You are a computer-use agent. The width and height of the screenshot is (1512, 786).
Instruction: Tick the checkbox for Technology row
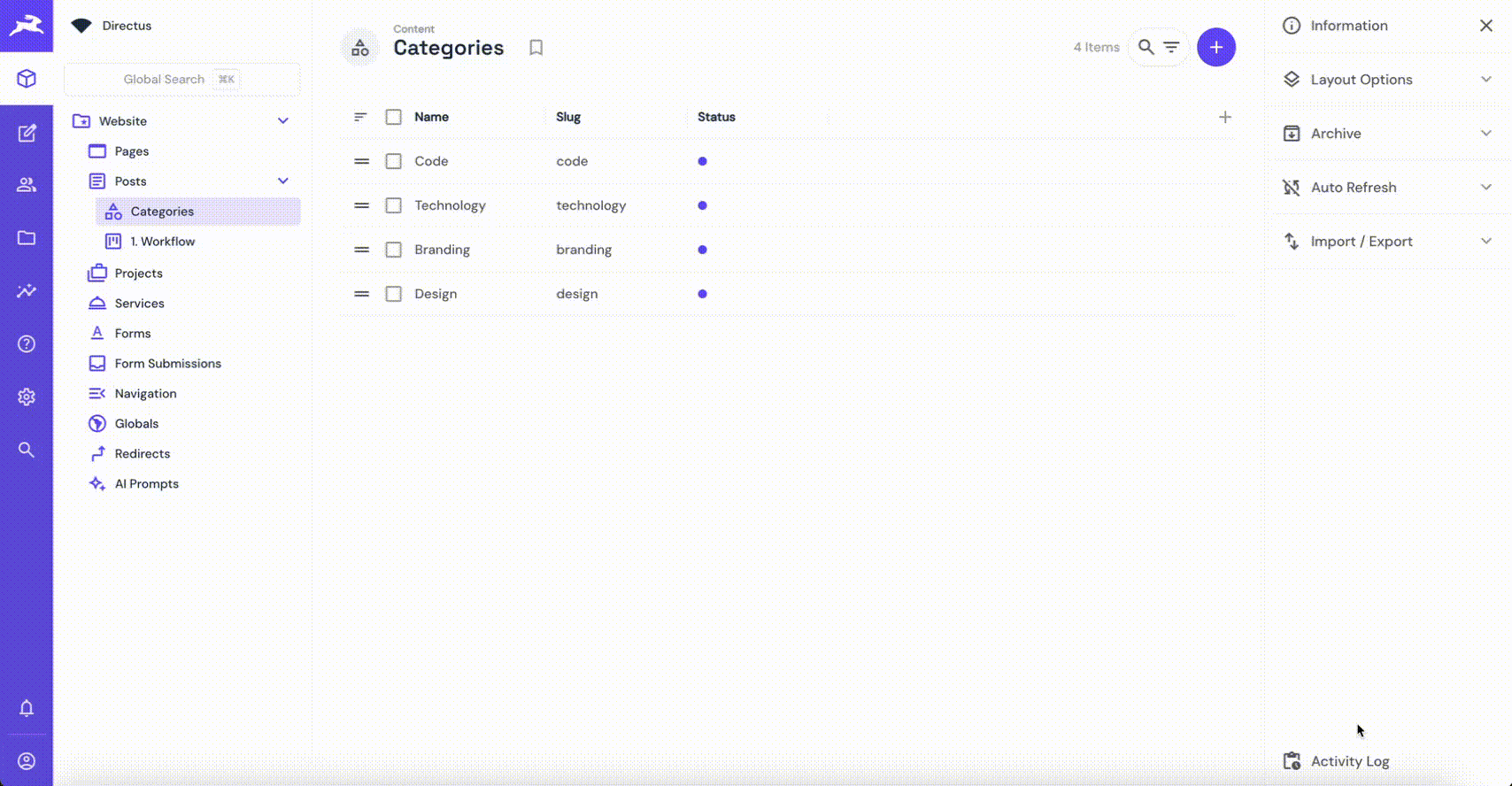point(394,205)
